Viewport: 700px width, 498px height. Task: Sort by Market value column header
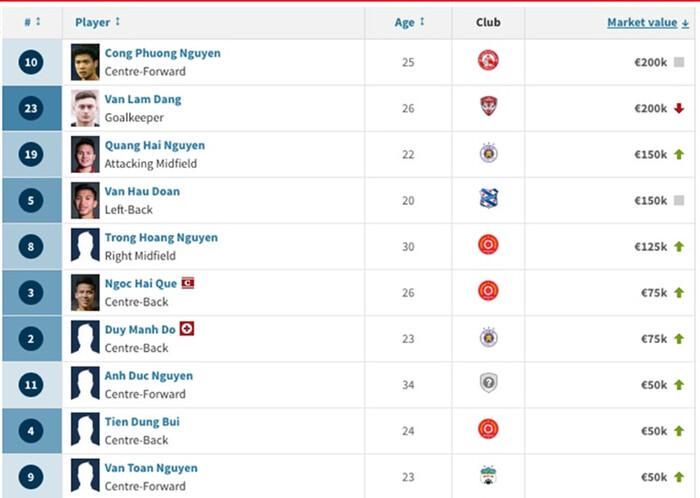click(648, 22)
